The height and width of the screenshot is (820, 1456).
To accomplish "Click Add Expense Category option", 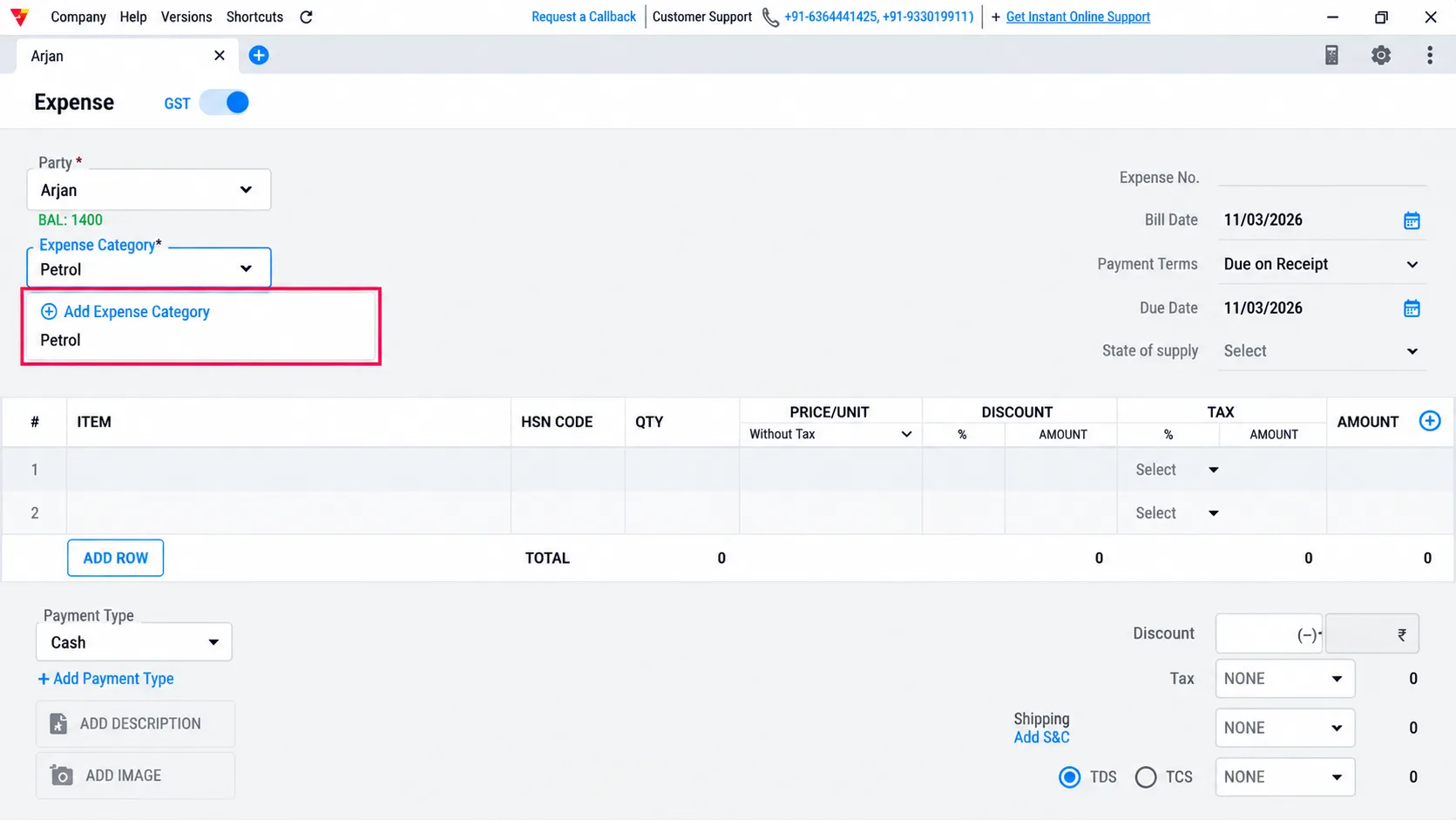I will pos(125,312).
